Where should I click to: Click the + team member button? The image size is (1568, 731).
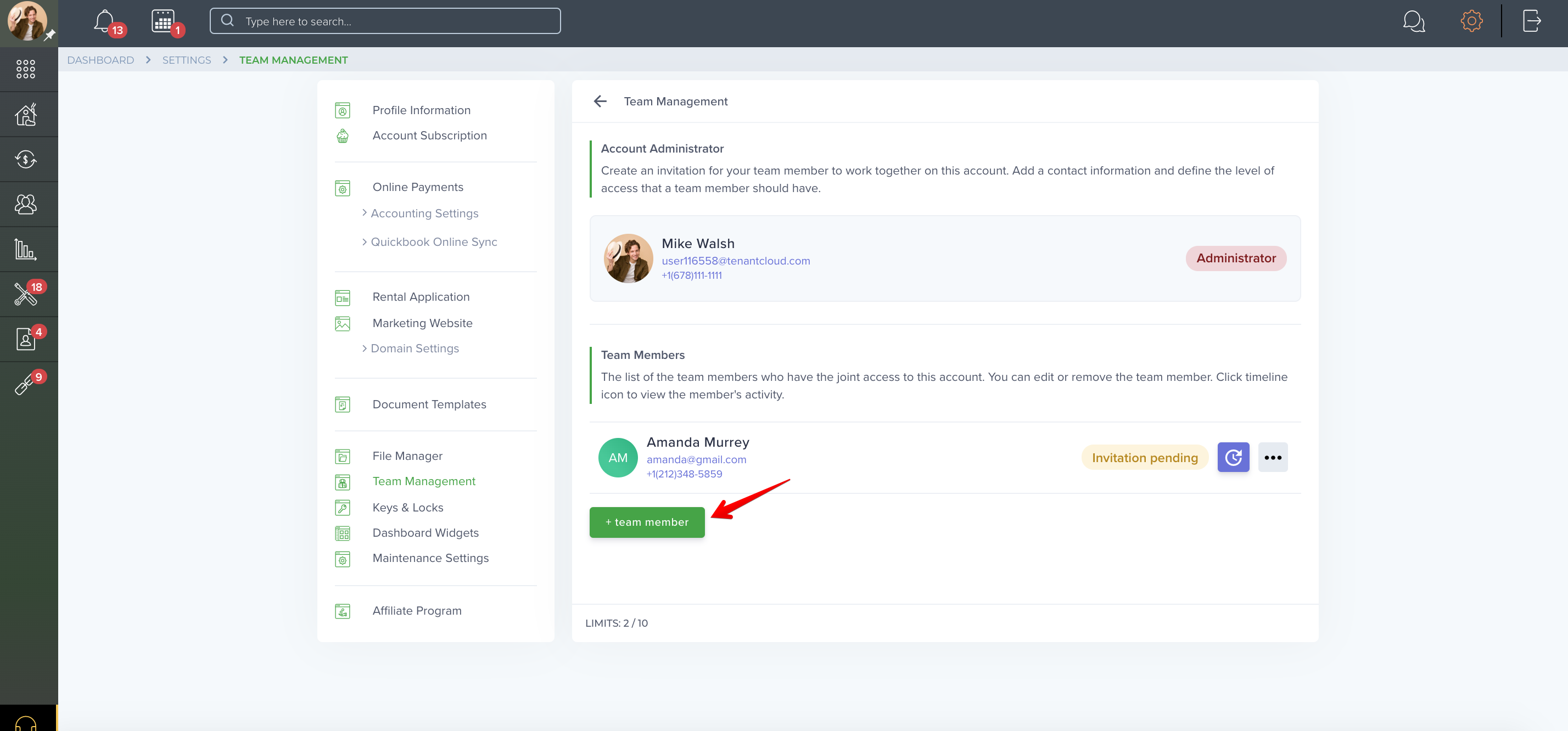point(646,521)
